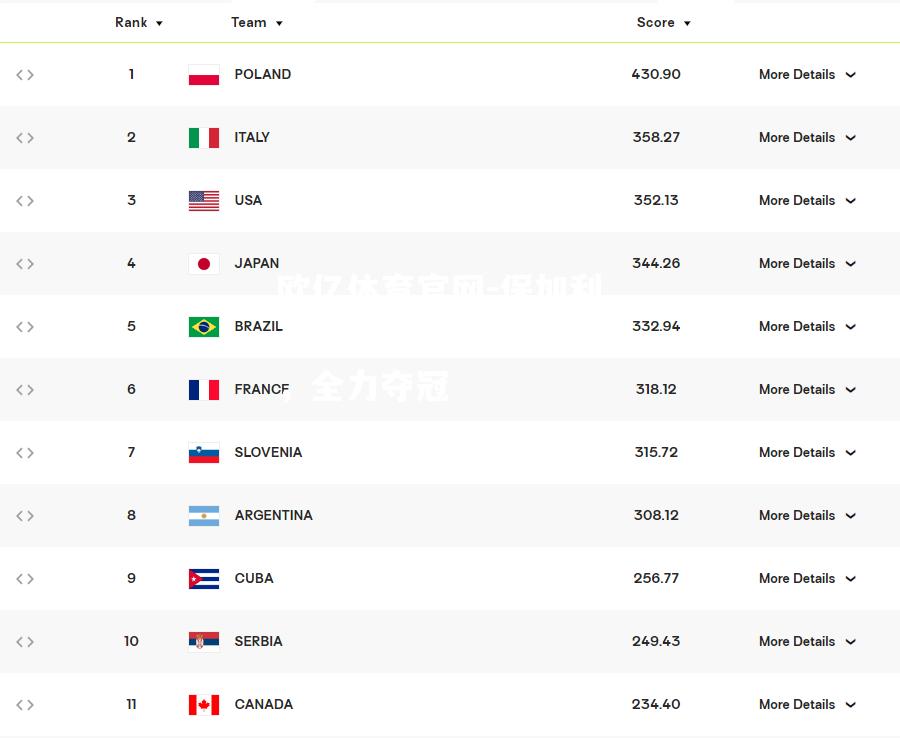Select the SLOVENIA team name
Image resolution: width=900 pixels, height=738 pixels.
point(268,452)
